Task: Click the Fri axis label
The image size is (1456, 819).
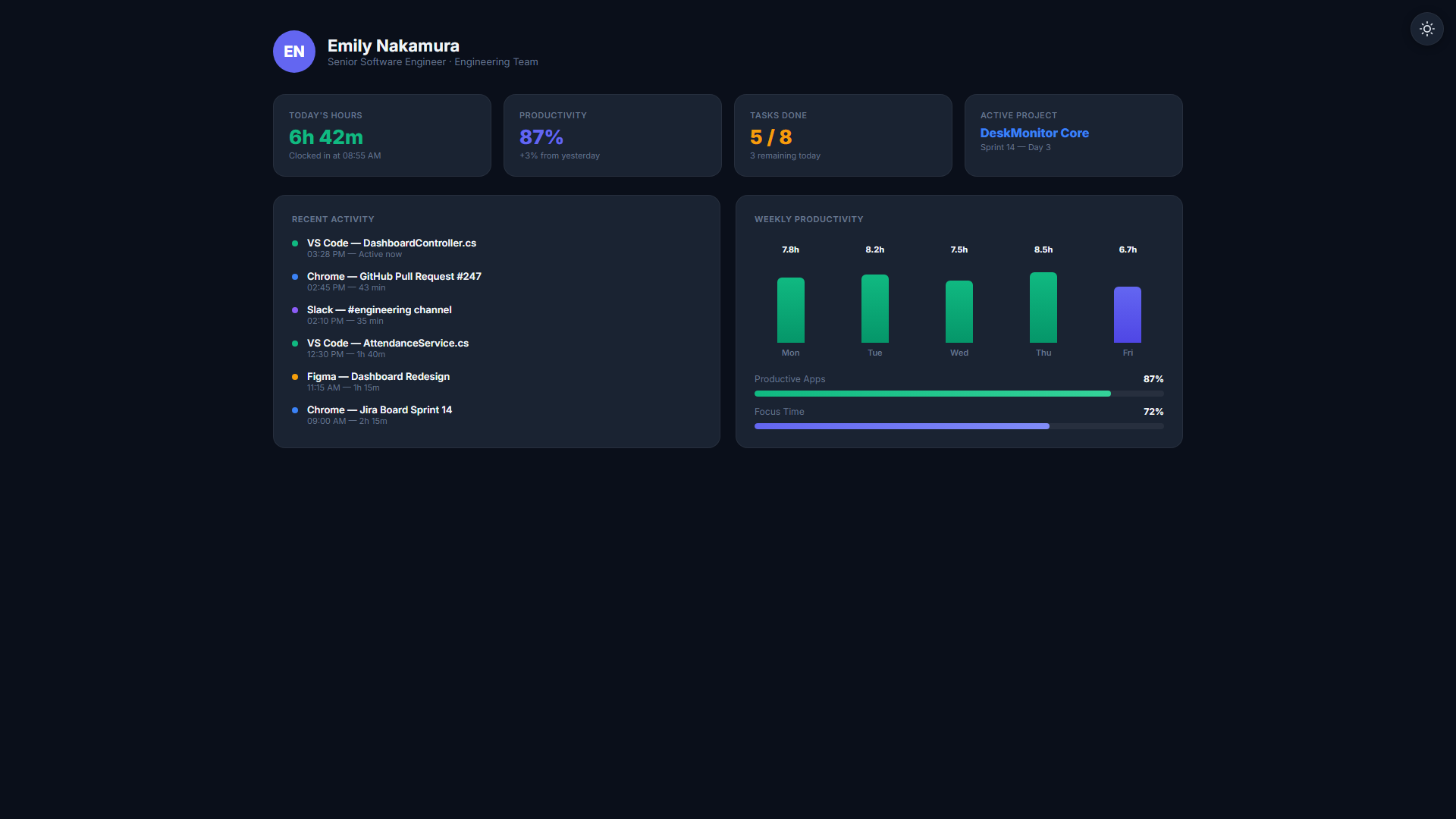Action: pos(1127,353)
